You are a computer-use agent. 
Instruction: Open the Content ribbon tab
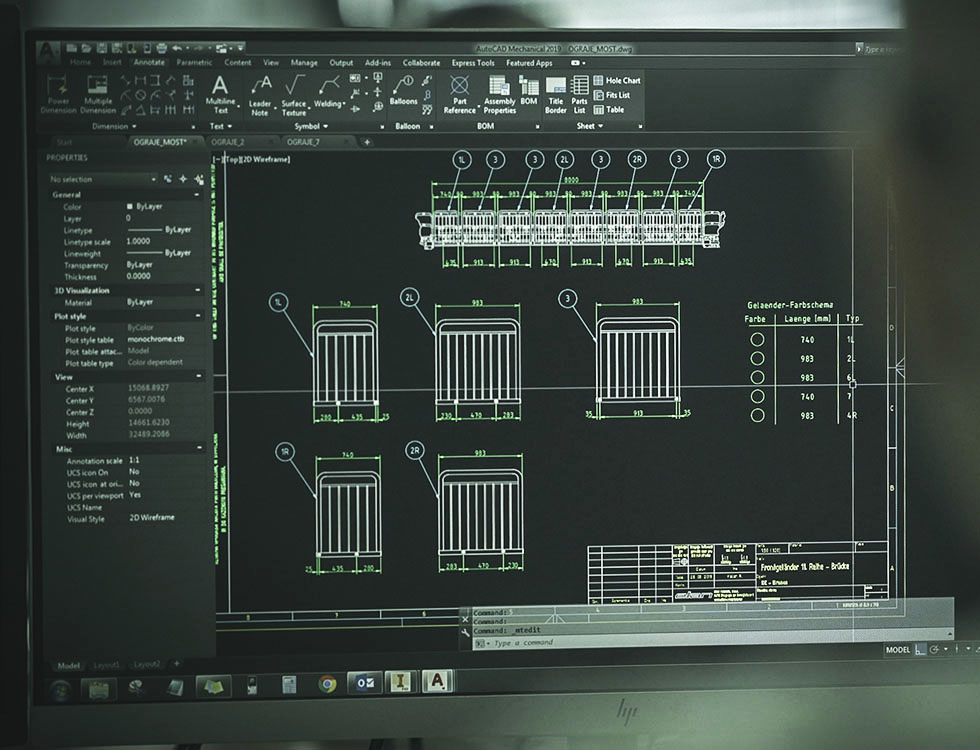tap(238, 62)
